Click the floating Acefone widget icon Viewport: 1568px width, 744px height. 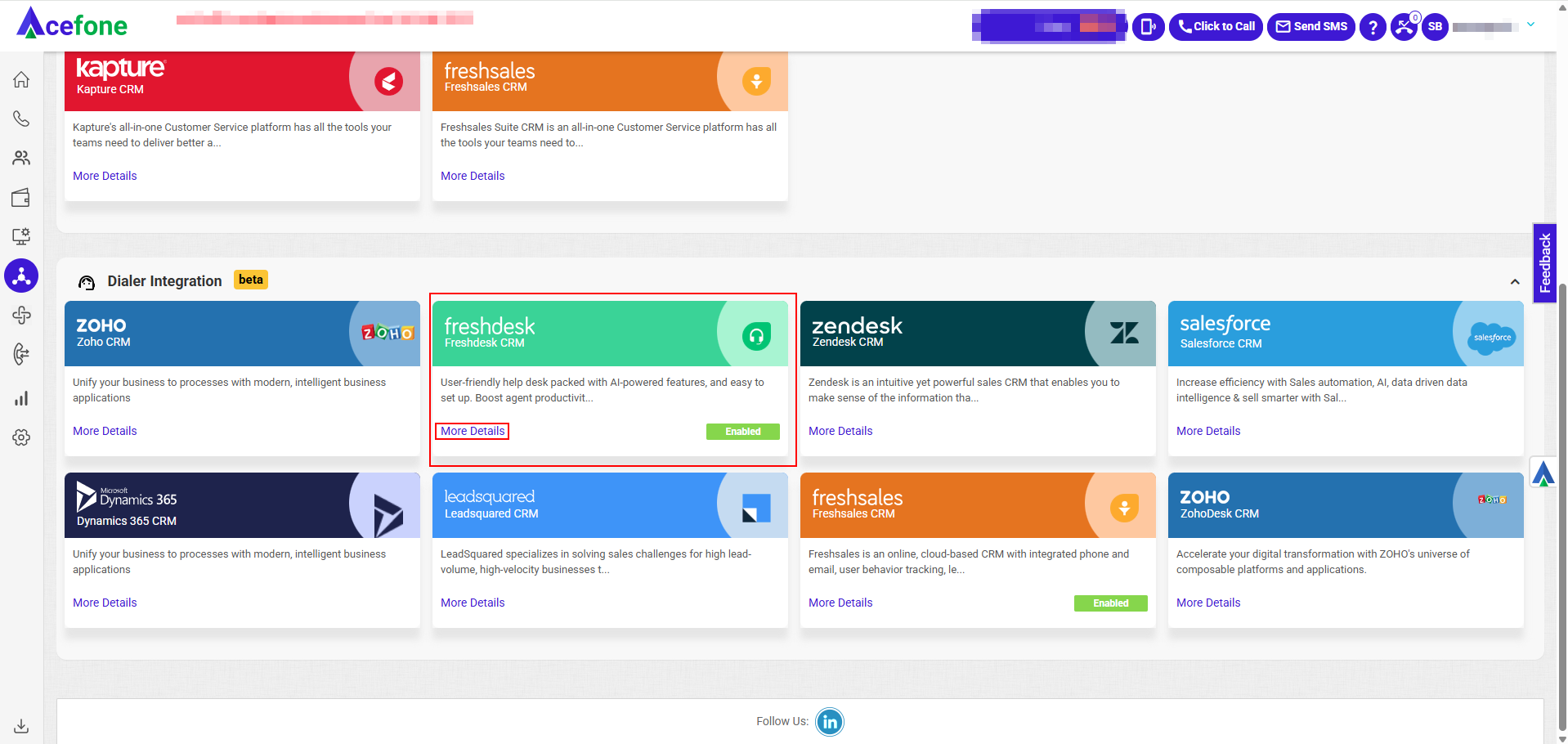coord(1543,473)
